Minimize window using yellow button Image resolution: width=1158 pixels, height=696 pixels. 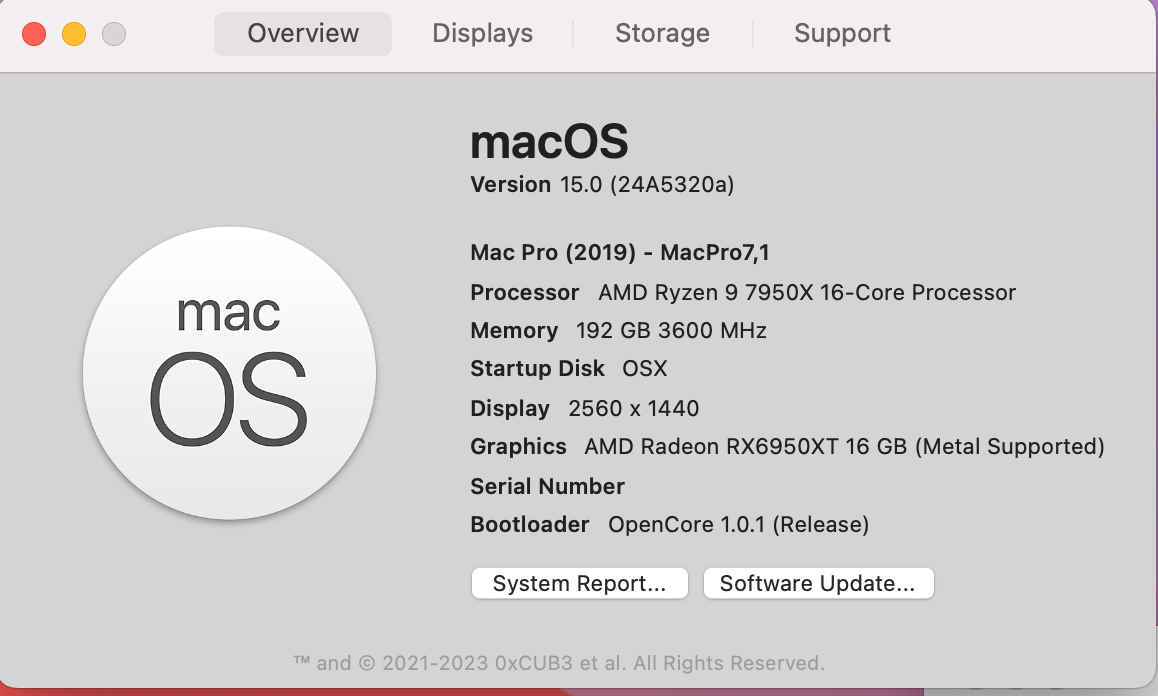click(x=74, y=34)
